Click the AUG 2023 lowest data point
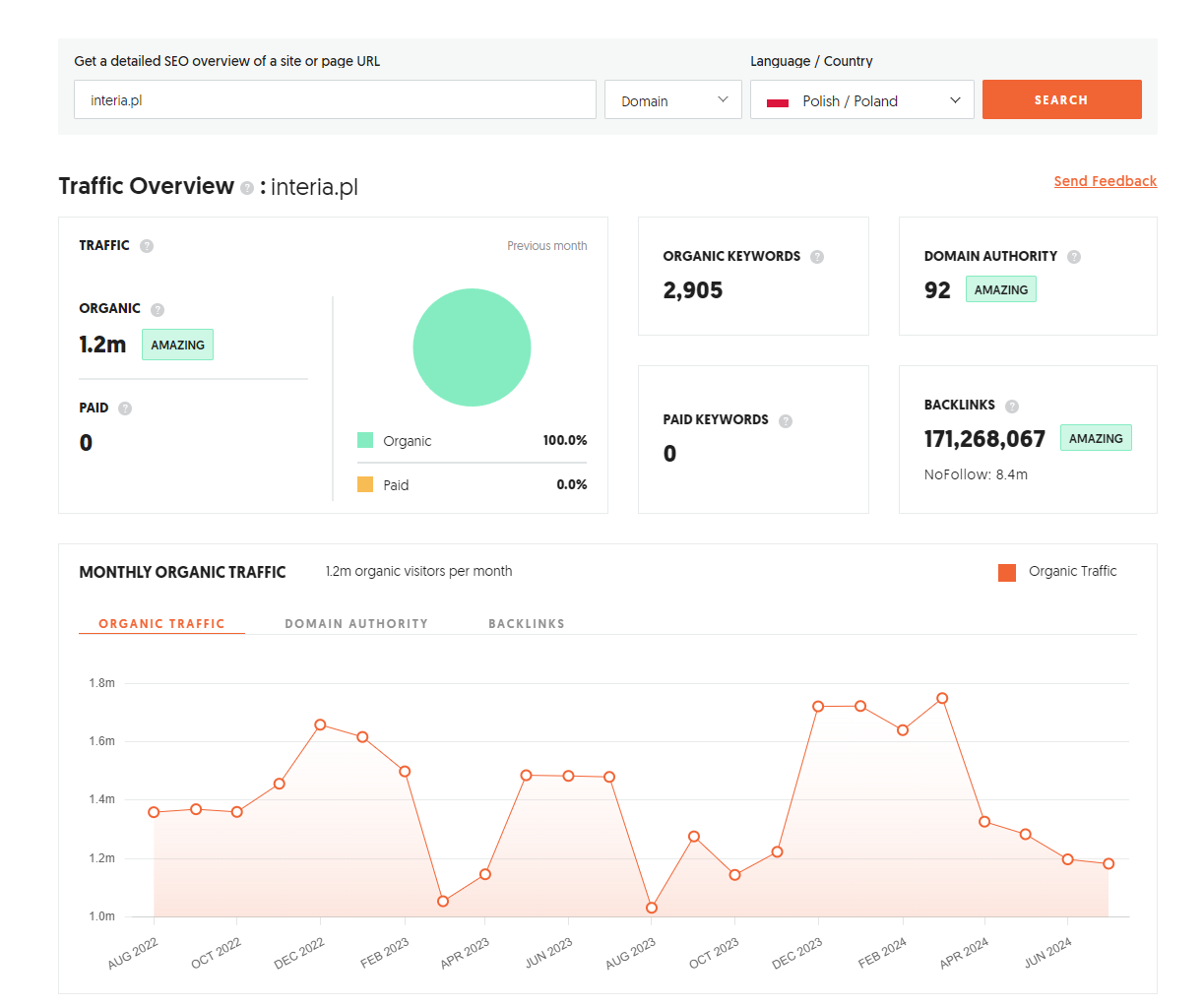Image resolution: width=1204 pixels, height=1007 pixels. (652, 908)
